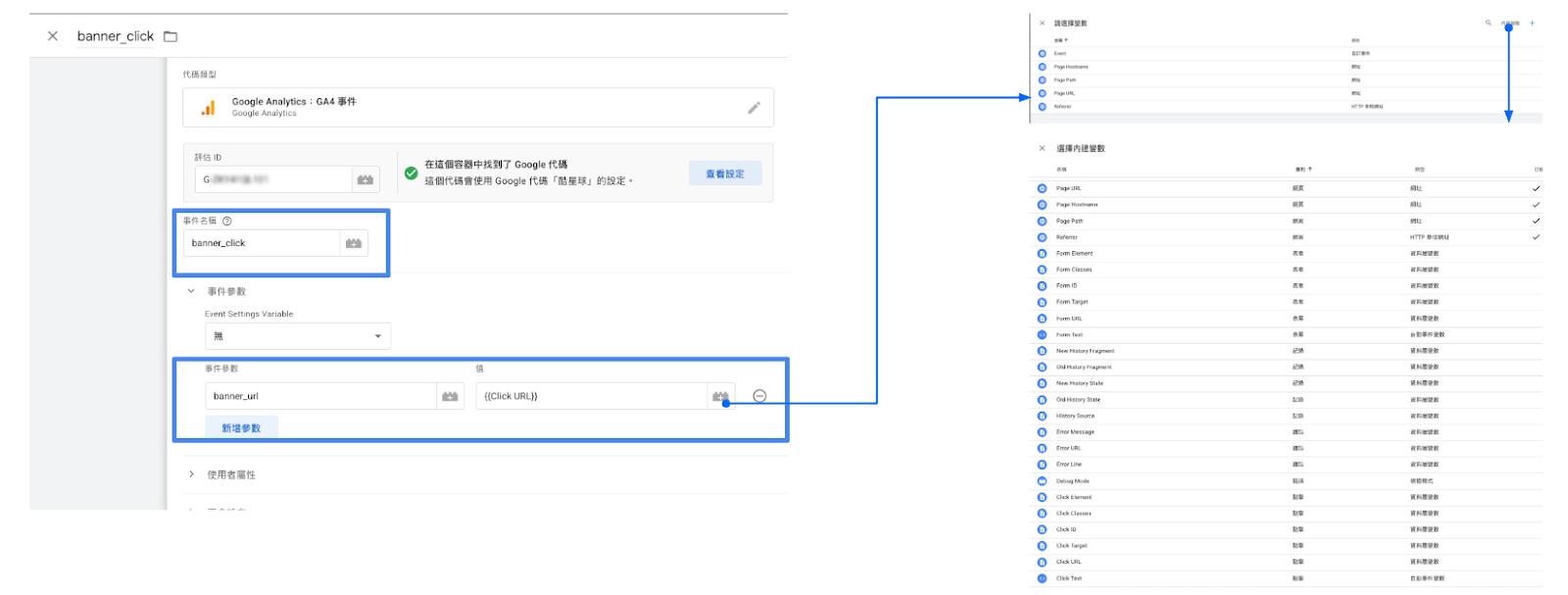The image size is (1568, 595).
Task: Click the 查看設定 button
Action: pyautogui.click(x=725, y=174)
